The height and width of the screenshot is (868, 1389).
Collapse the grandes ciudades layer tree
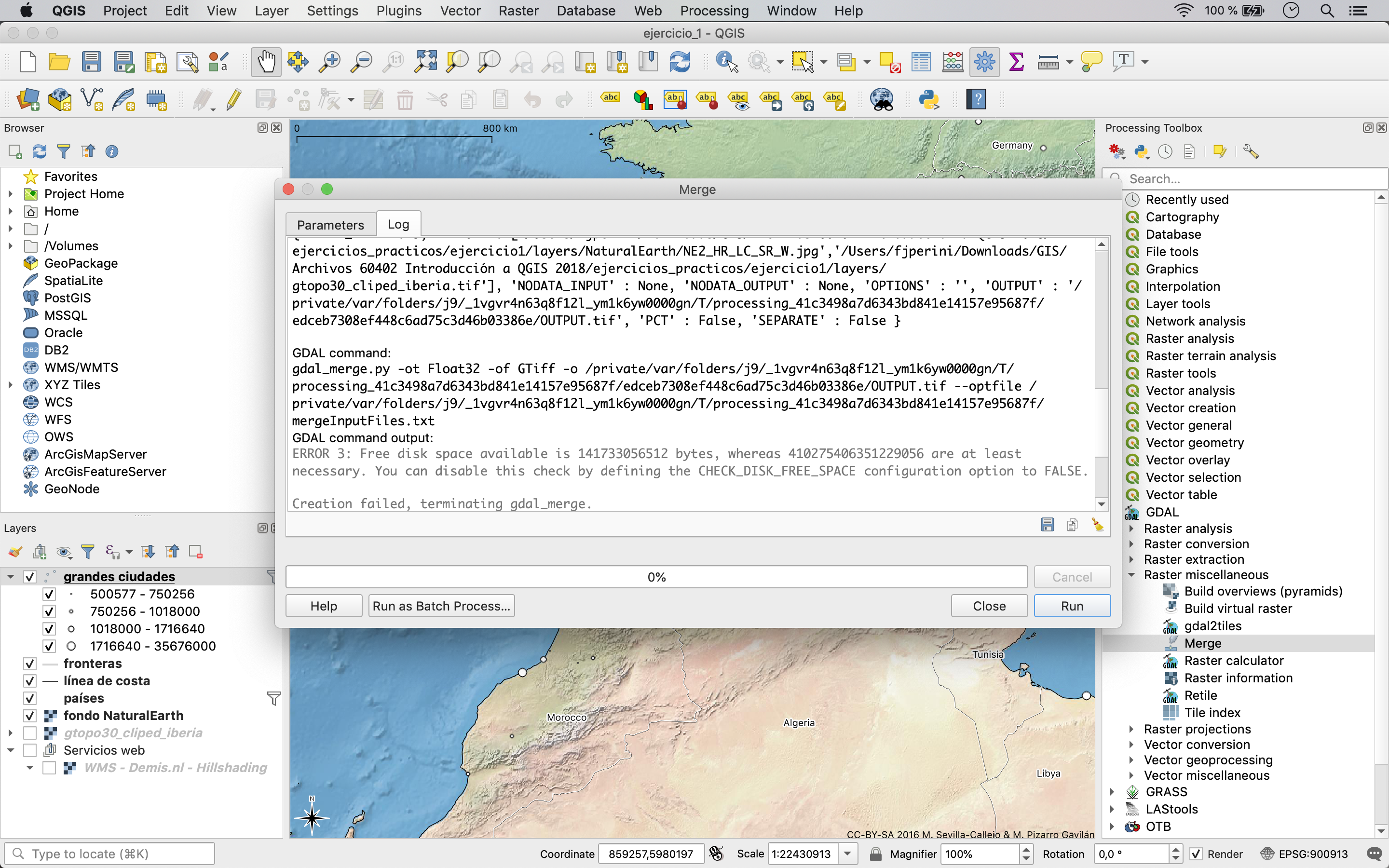(10, 576)
